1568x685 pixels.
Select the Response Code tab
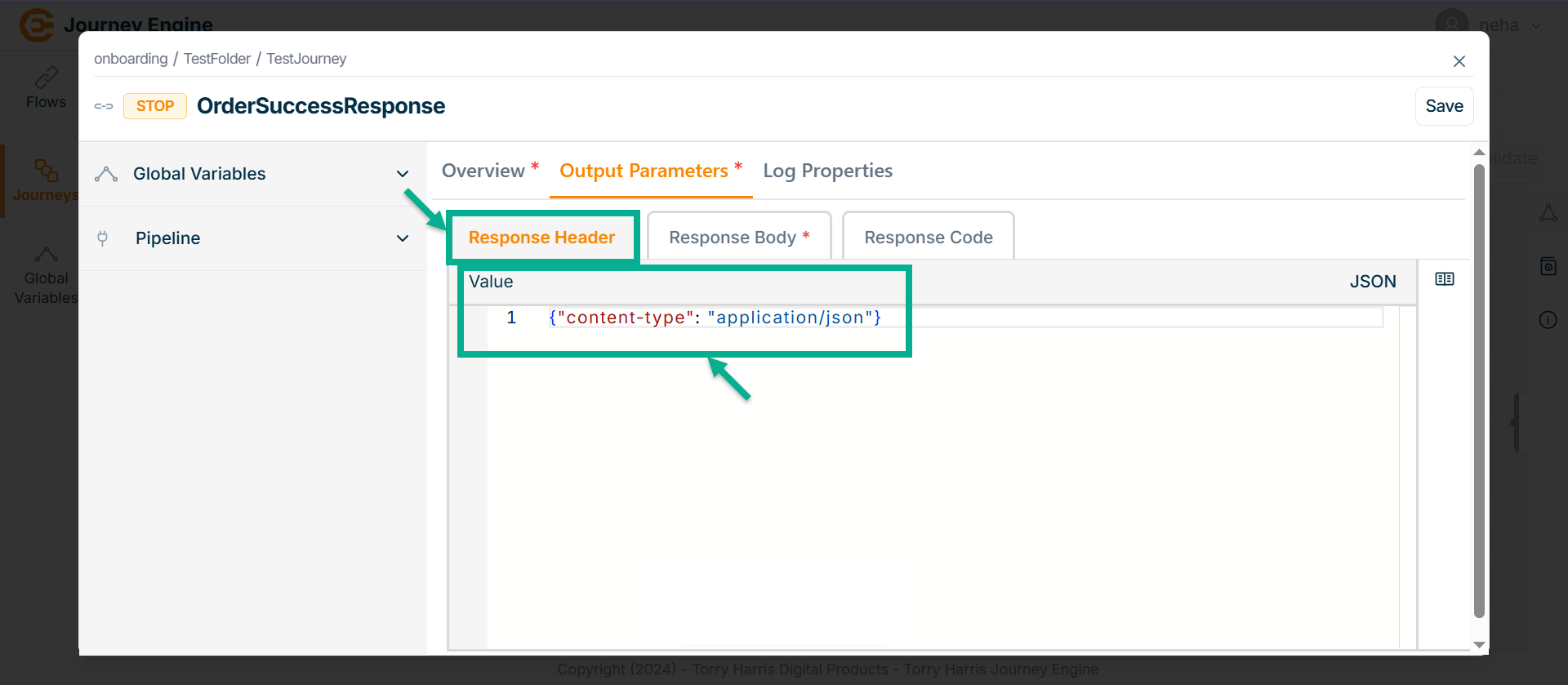pyautogui.click(x=928, y=237)
